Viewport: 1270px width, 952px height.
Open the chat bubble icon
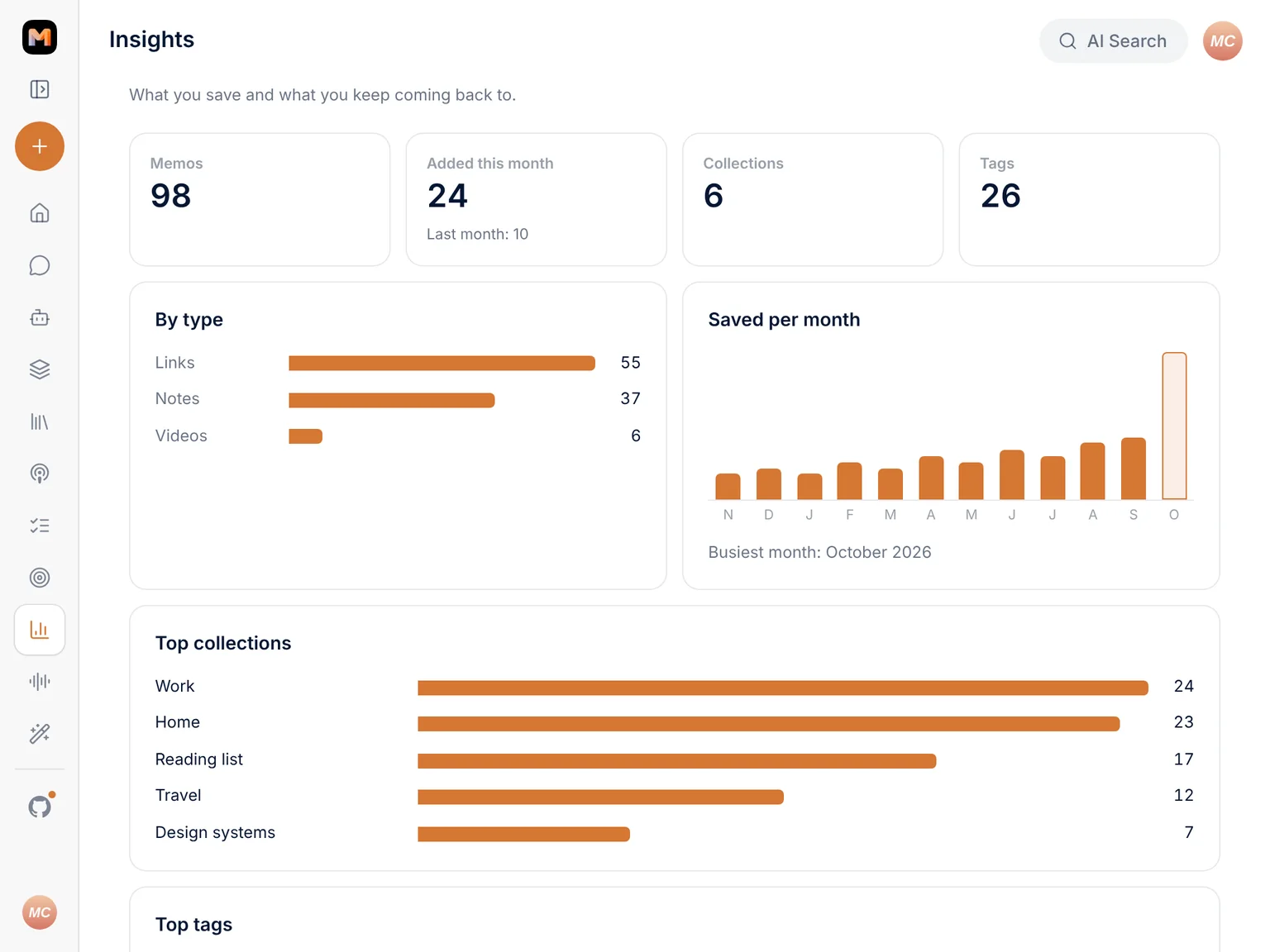point(40,265)
